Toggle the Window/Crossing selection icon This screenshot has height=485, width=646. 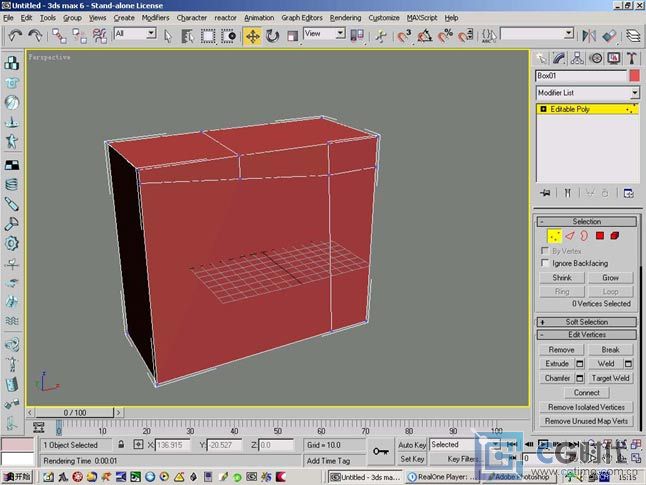coord(228,36)
